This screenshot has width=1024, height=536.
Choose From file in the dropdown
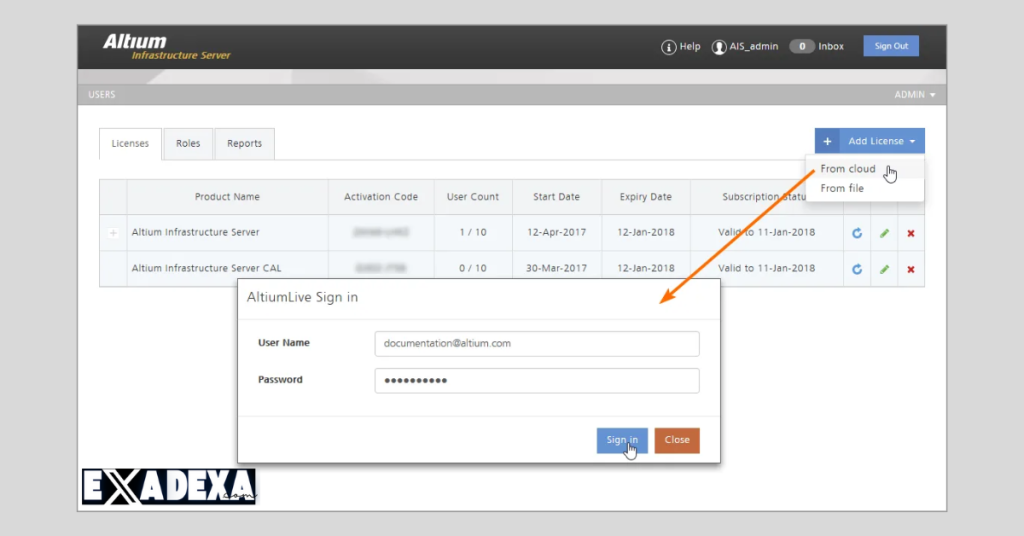(842, 188)
